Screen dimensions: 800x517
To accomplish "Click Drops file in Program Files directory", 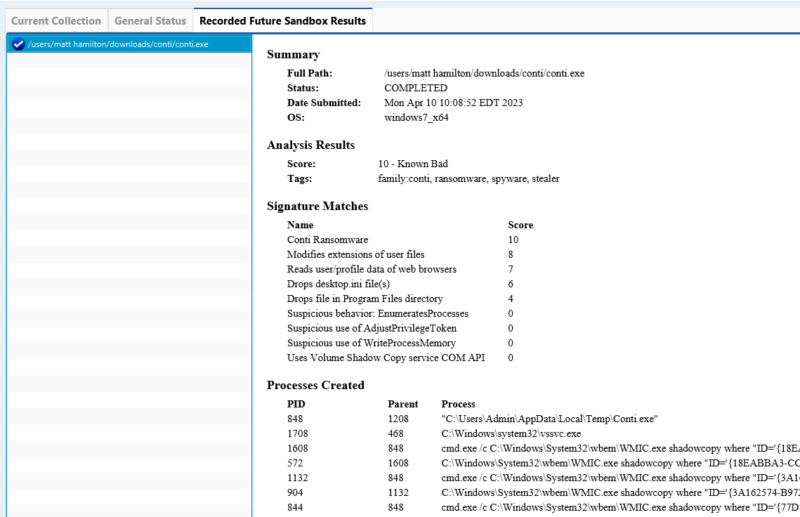I will [365, 299].
